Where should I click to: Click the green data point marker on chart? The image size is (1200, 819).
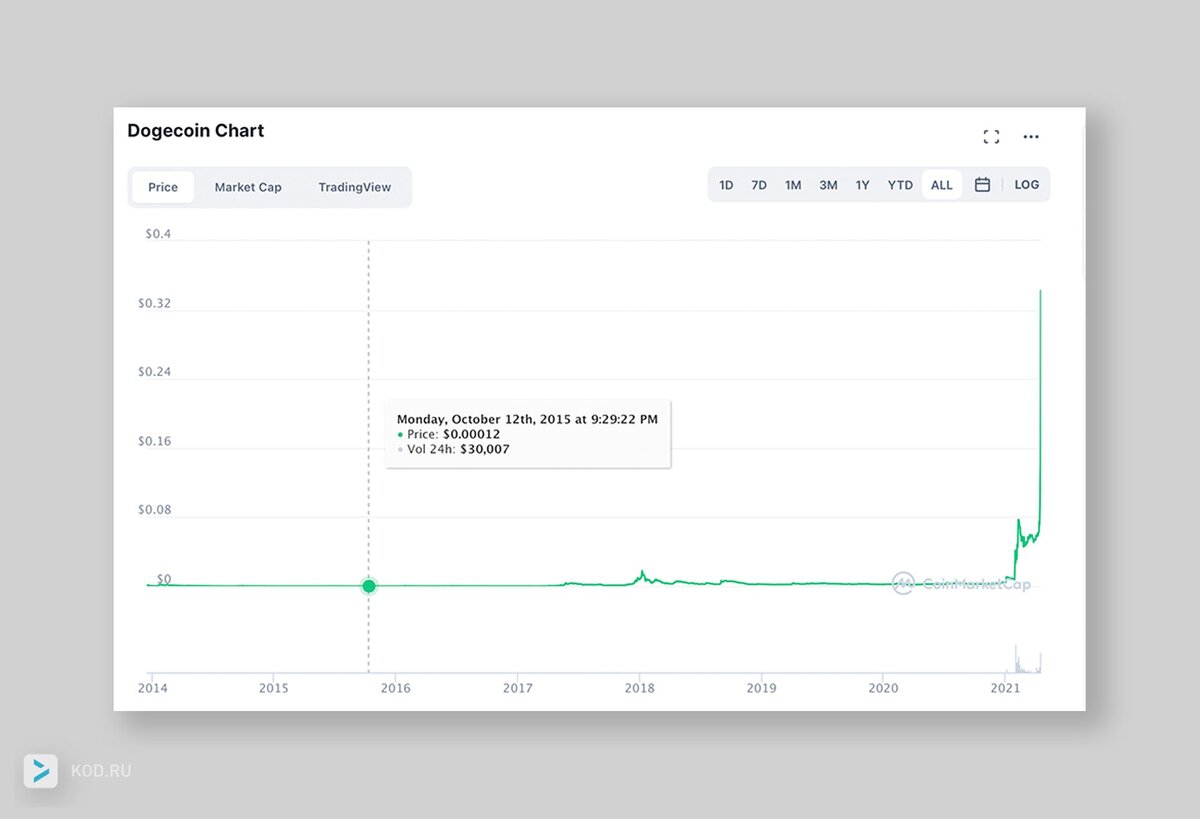point(369,586)
